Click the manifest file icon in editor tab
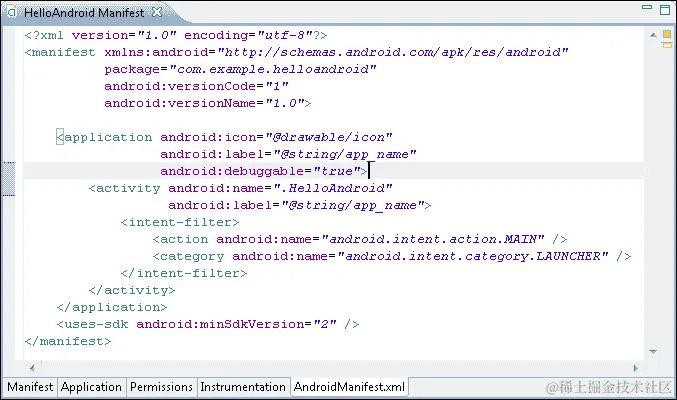Screen dimensions: 677x400 click(x=12, y=13)
